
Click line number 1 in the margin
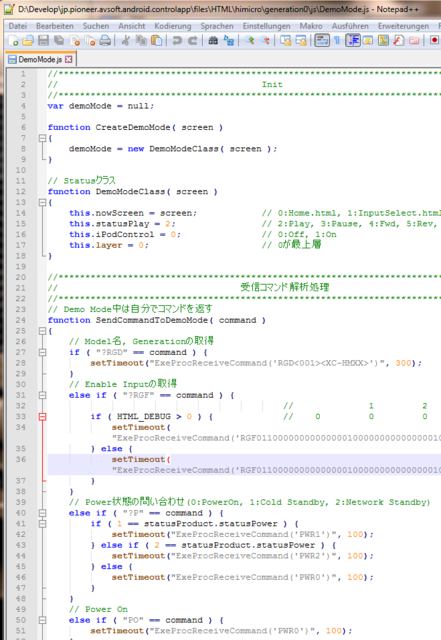[x=23, y=74]
